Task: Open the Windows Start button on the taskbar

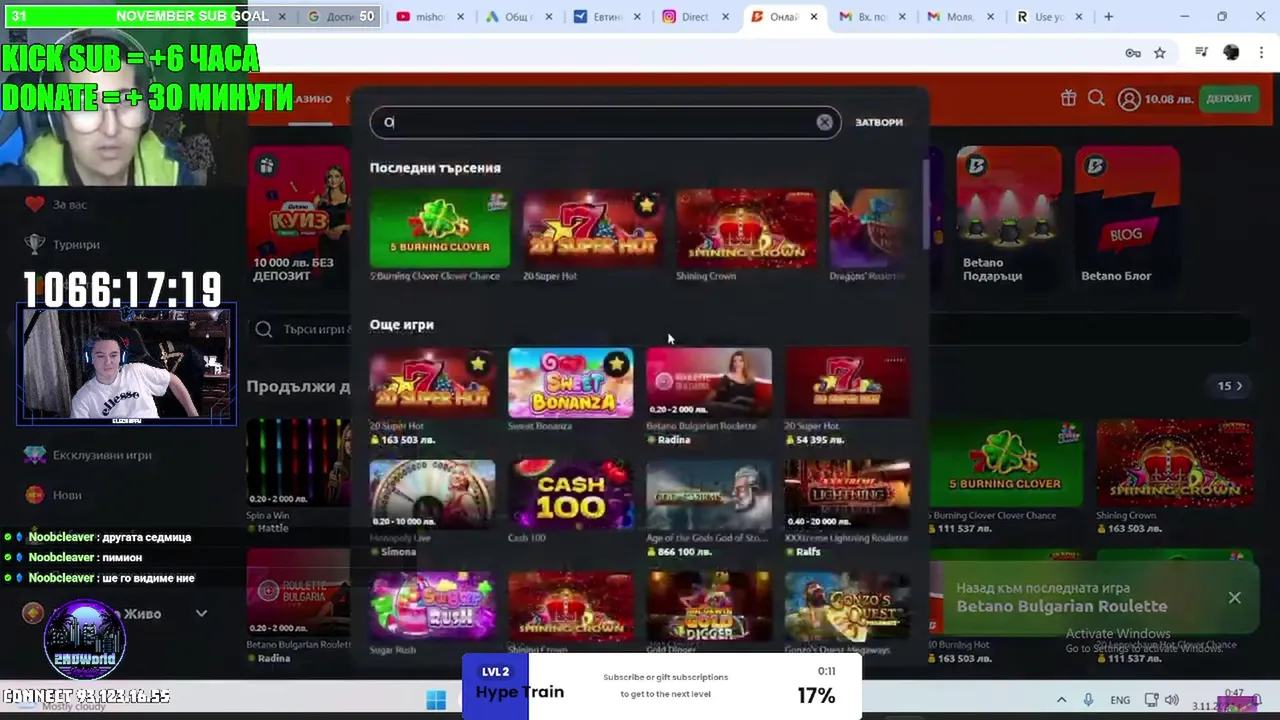Action: tap(436, 700)
